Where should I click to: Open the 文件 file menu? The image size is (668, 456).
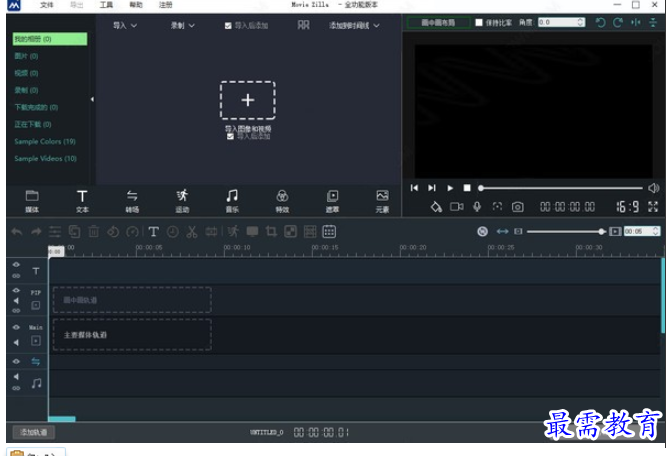pos(46,5)
